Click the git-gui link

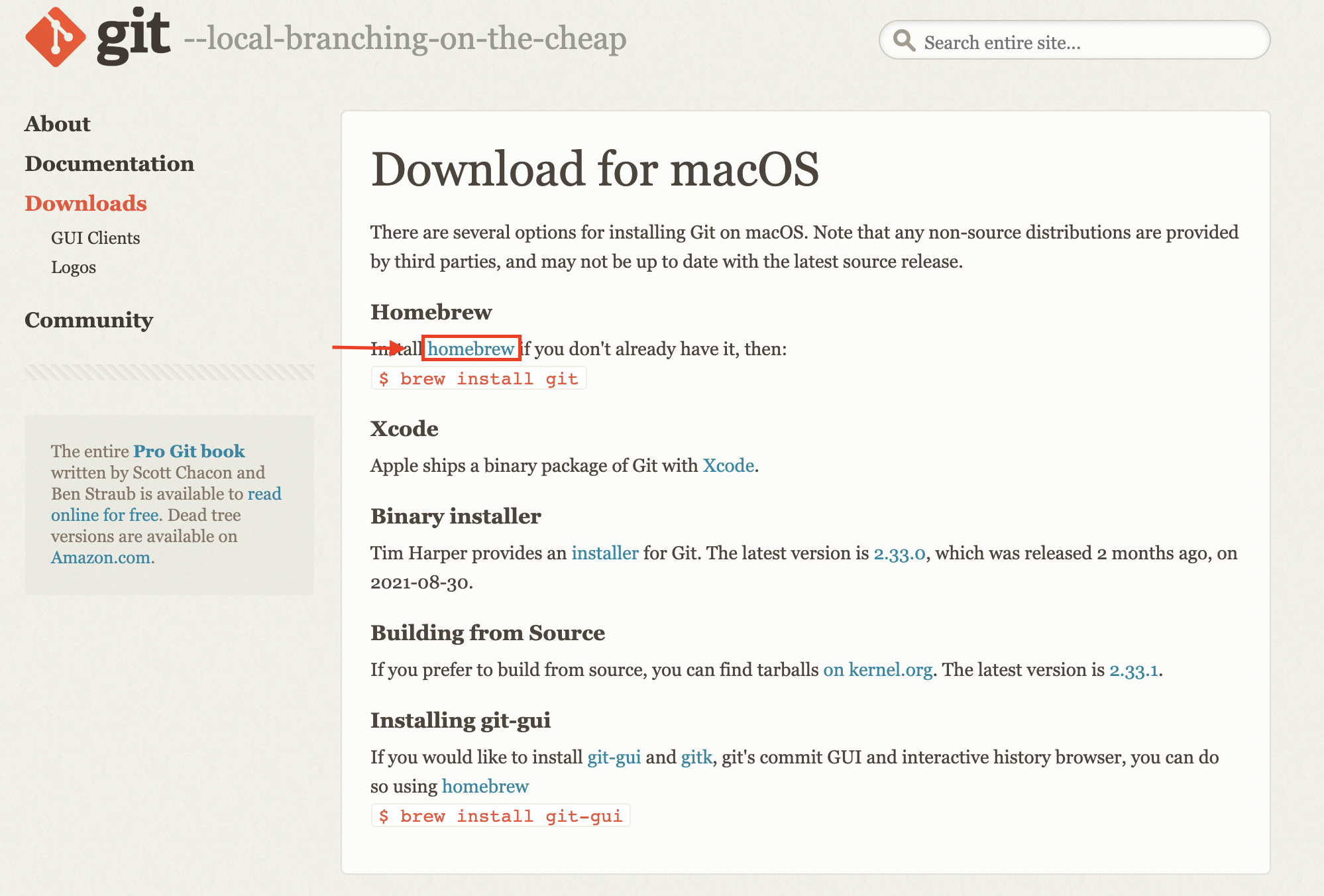coord(614,756)
